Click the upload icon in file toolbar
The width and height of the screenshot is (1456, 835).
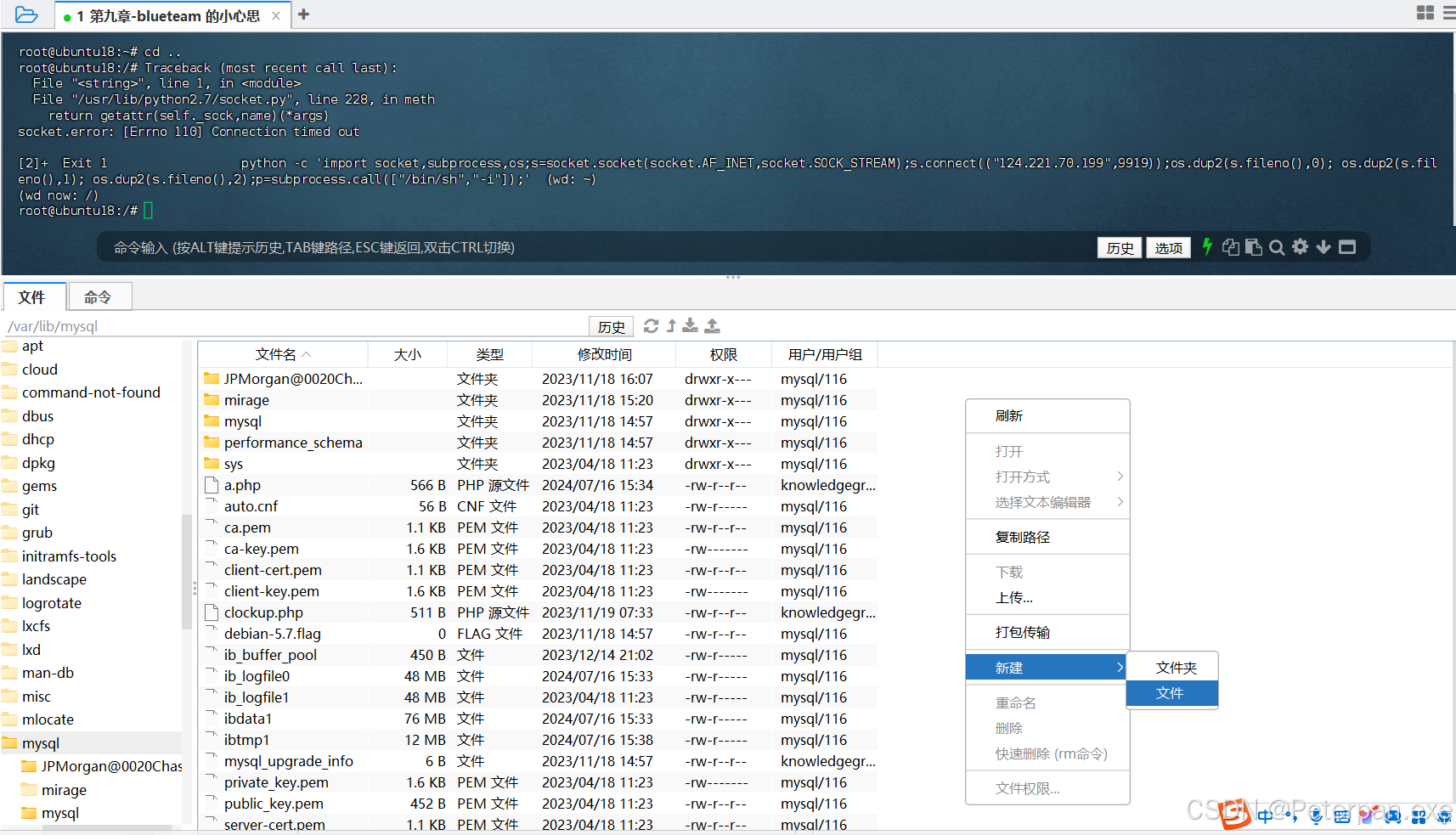coord(713,326)
